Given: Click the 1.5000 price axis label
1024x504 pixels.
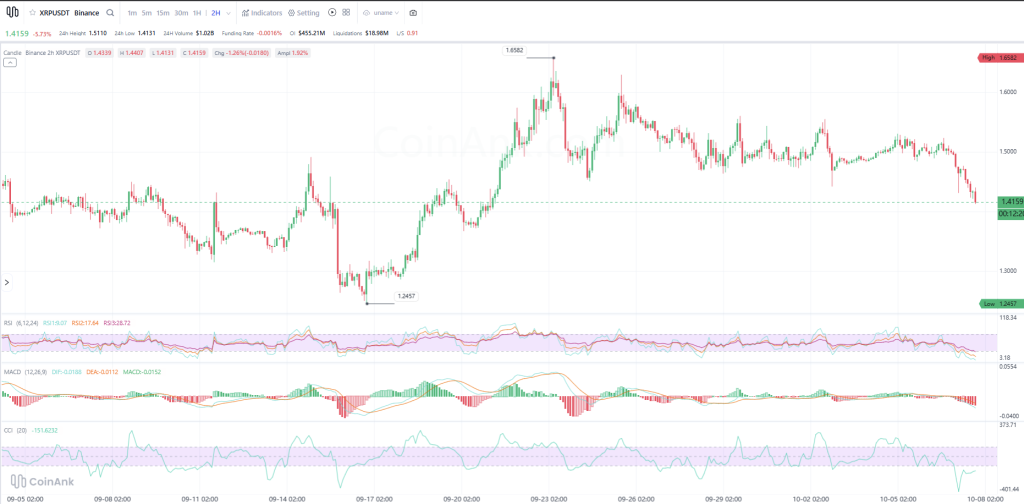Looking at the screenshot, I should pyautogui.click(x=1008, y=151).
